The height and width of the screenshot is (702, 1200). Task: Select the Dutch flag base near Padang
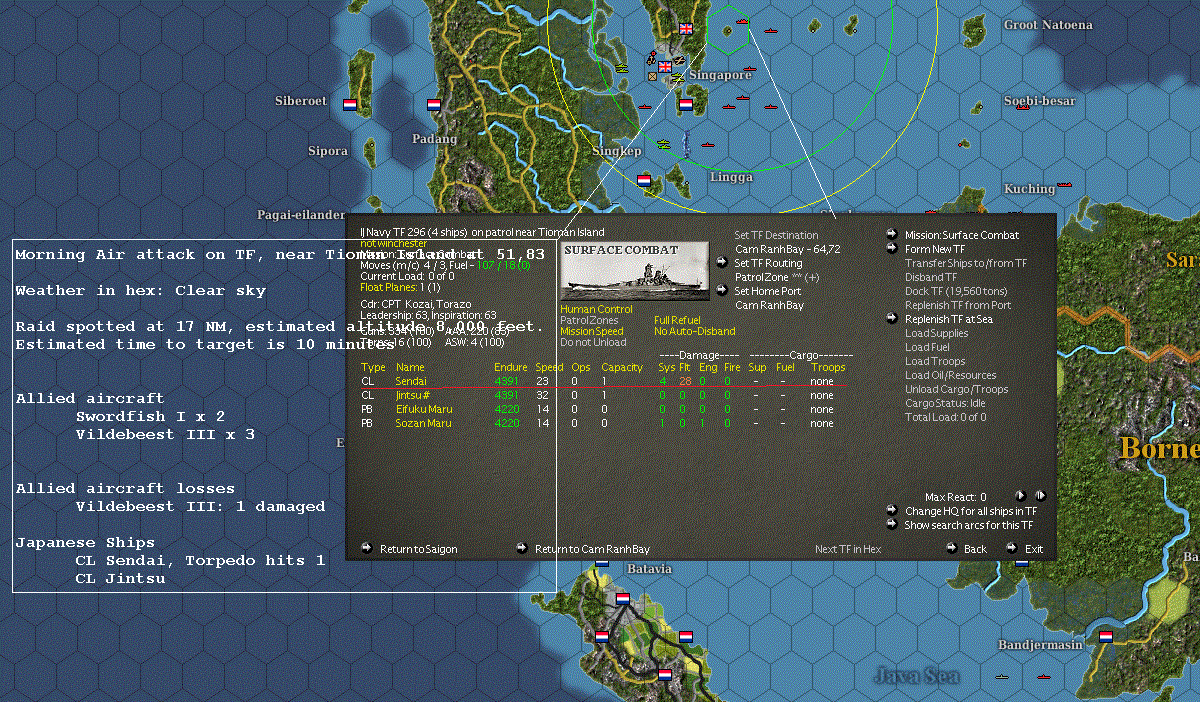point(434,103)
